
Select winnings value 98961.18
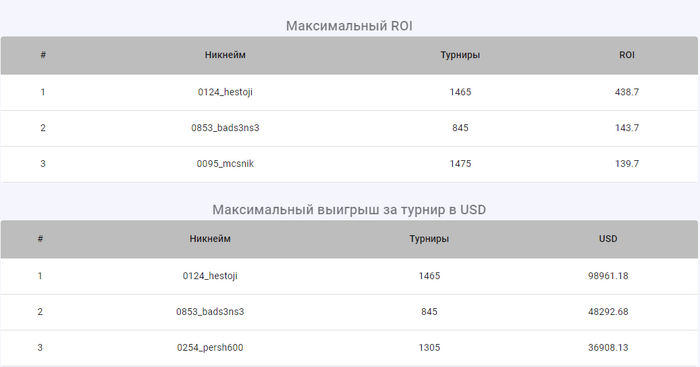pos(608,276)
